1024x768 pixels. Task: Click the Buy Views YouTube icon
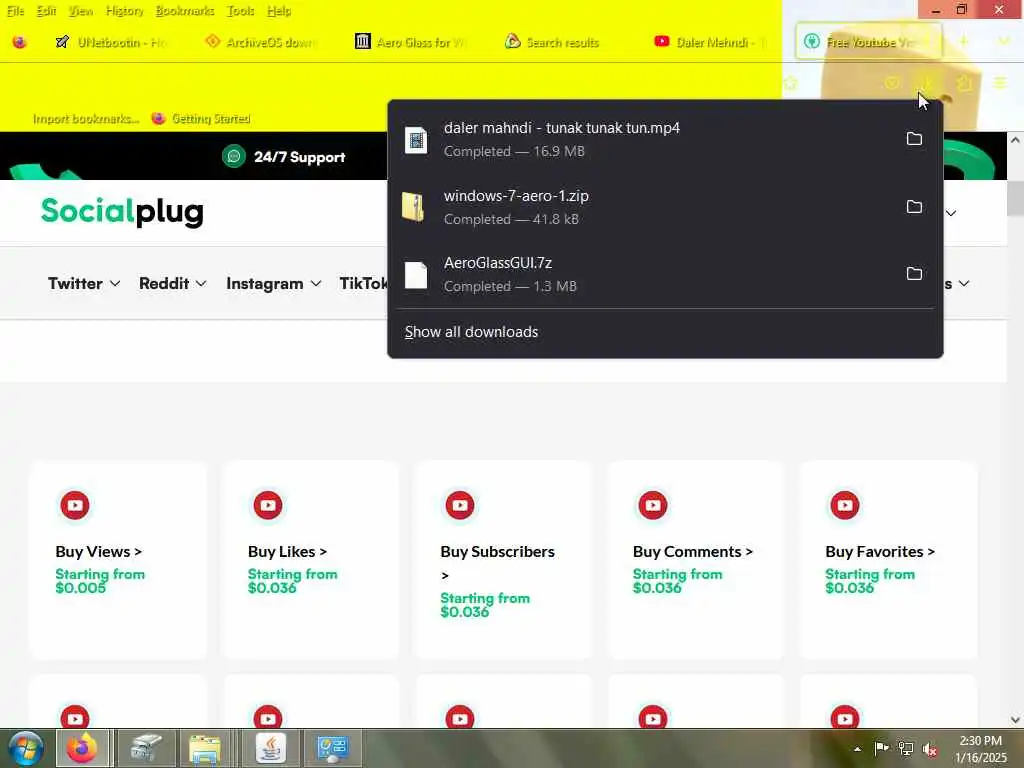coord(75,505)
